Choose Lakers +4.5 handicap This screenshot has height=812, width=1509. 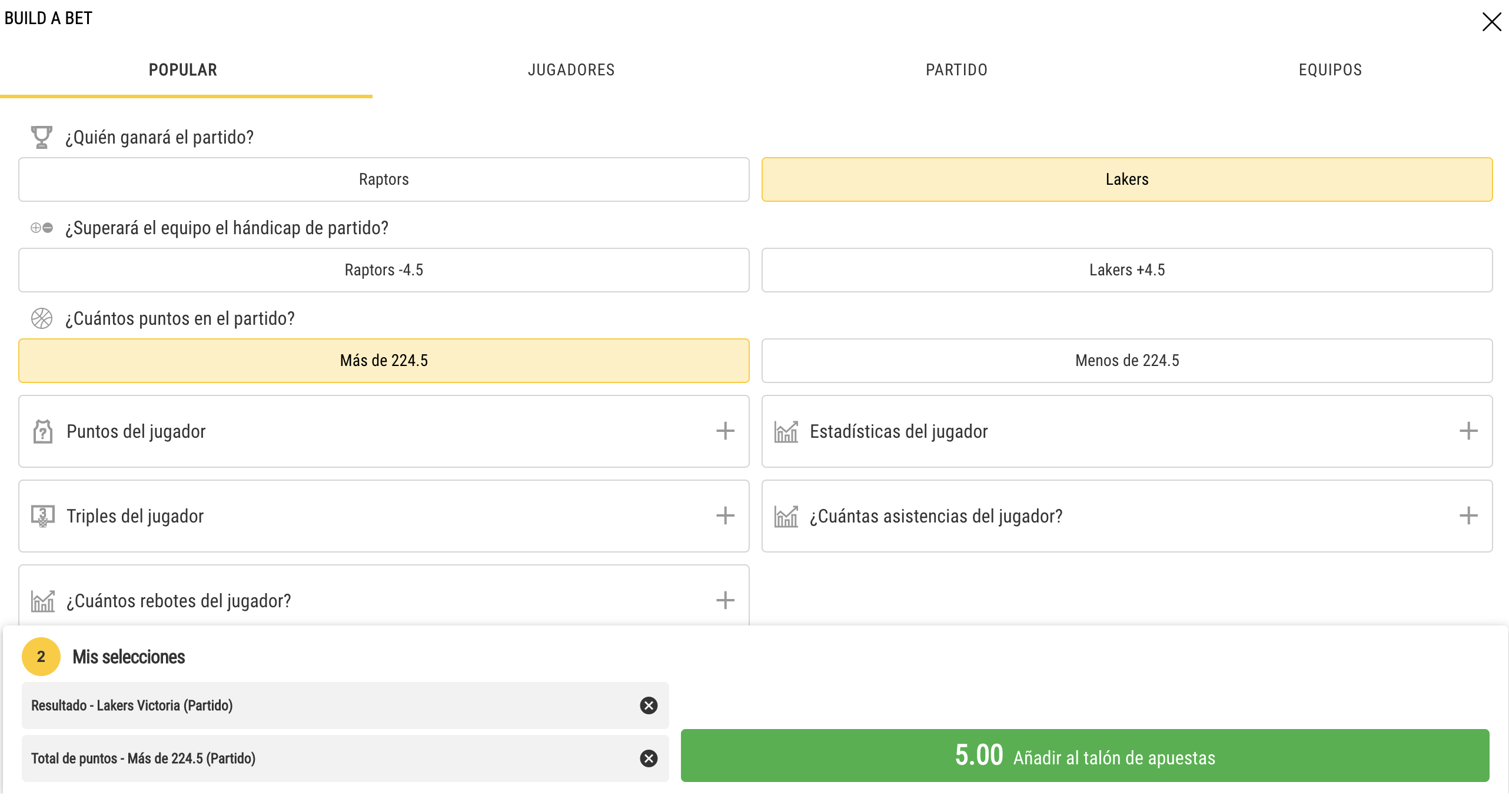point(1127,270)
